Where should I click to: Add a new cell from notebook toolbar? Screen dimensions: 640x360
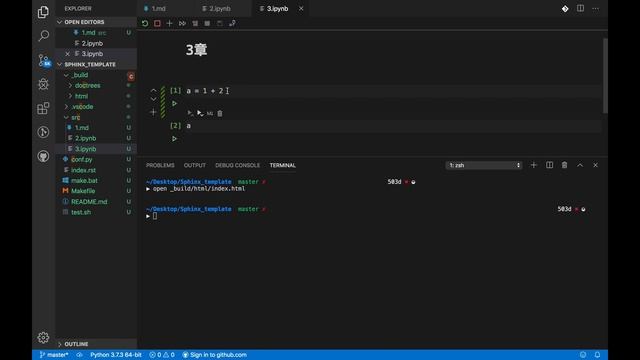[x=169, y=23]
